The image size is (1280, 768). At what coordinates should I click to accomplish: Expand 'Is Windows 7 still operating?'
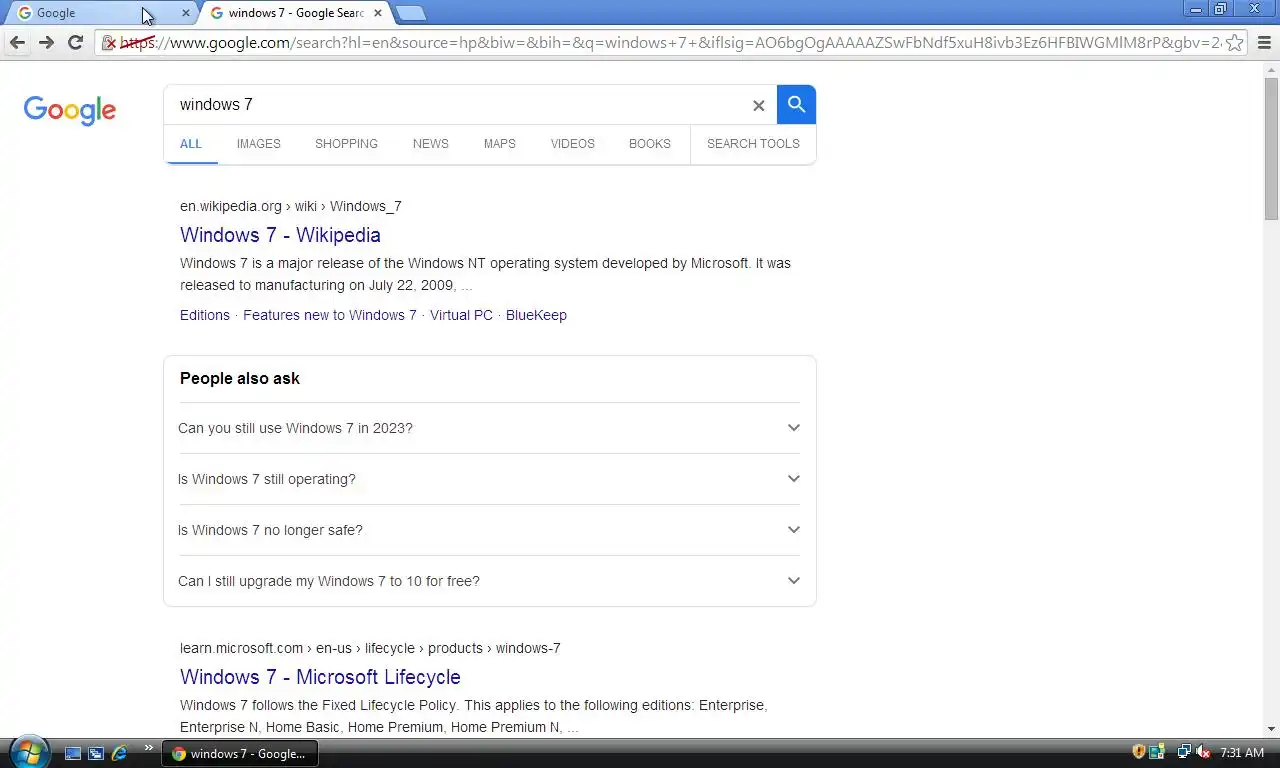[490, 479]
